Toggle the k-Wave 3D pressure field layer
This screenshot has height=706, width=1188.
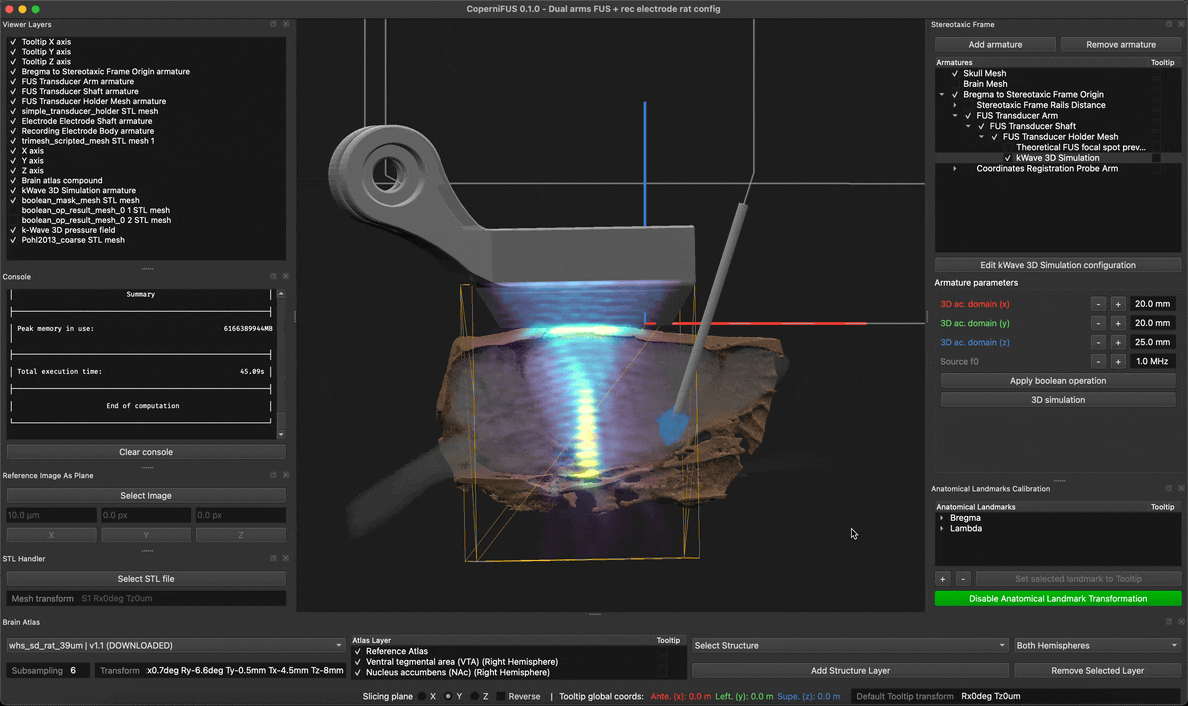coord(13,230)
